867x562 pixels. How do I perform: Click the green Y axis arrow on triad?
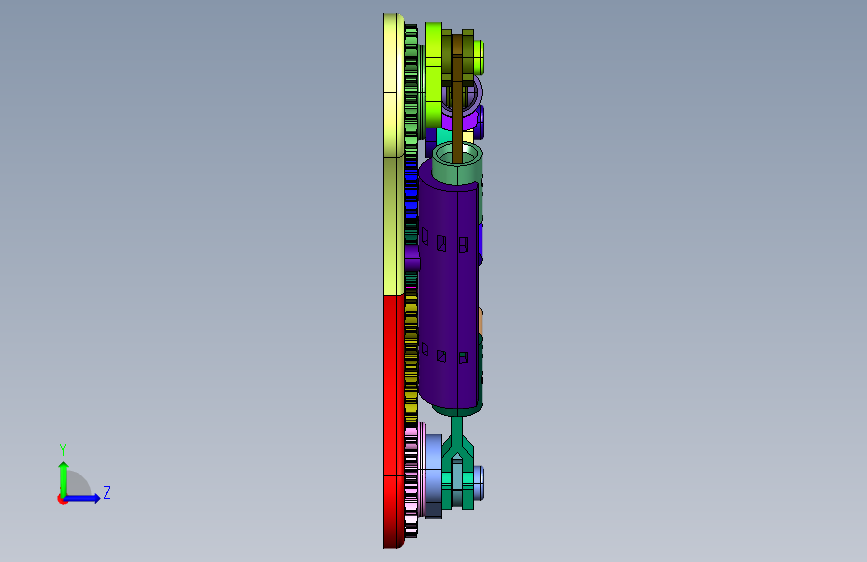pos(64,479)
